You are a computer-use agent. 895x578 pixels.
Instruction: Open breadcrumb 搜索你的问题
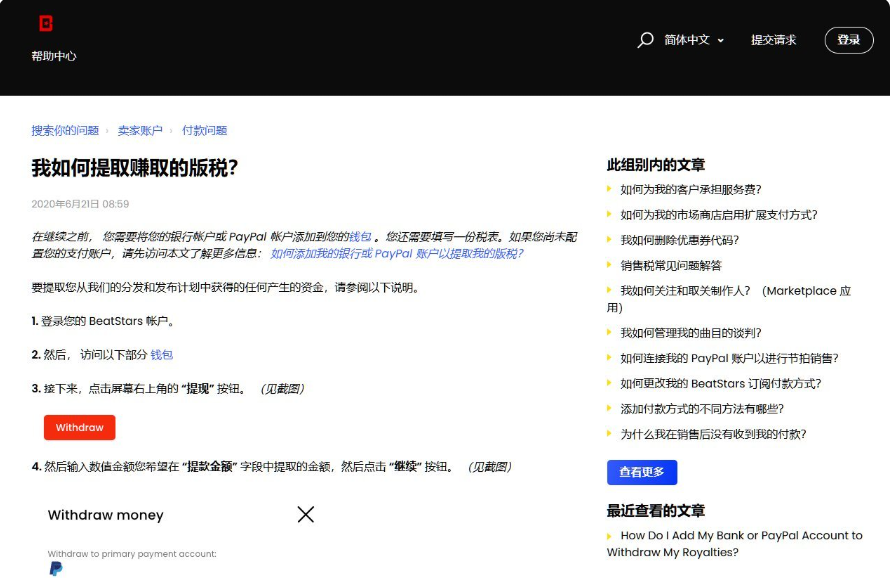tap(65, 131)
